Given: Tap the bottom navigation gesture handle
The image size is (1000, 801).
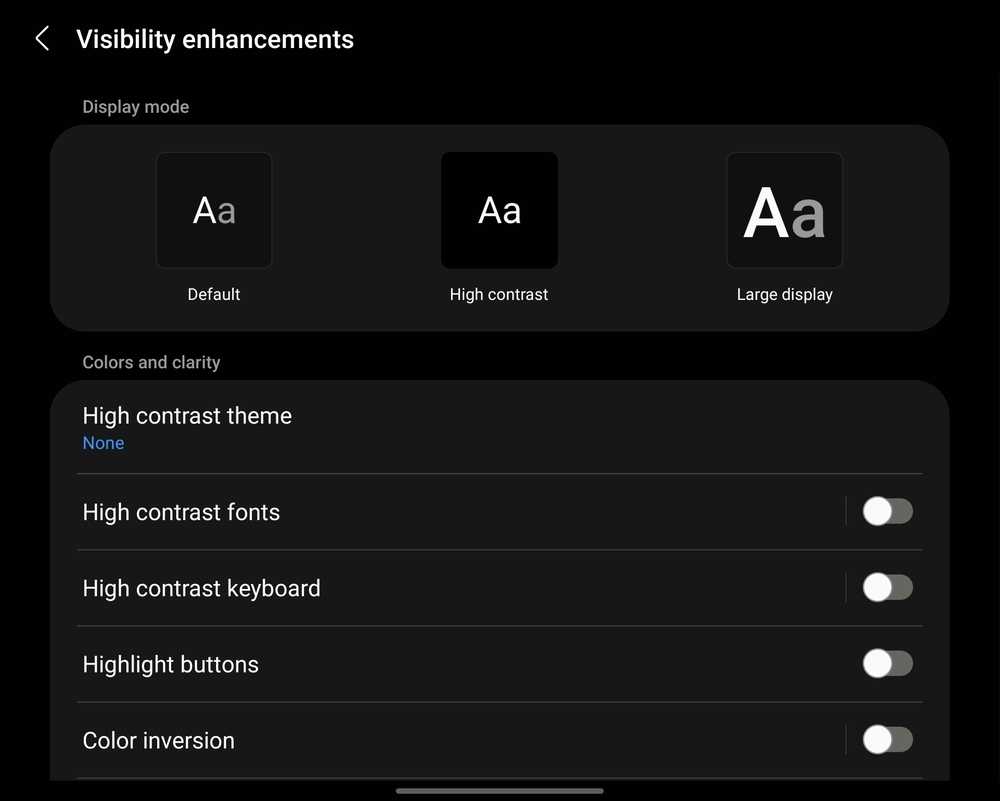Looking at the screenshot, I should [499, 791].
